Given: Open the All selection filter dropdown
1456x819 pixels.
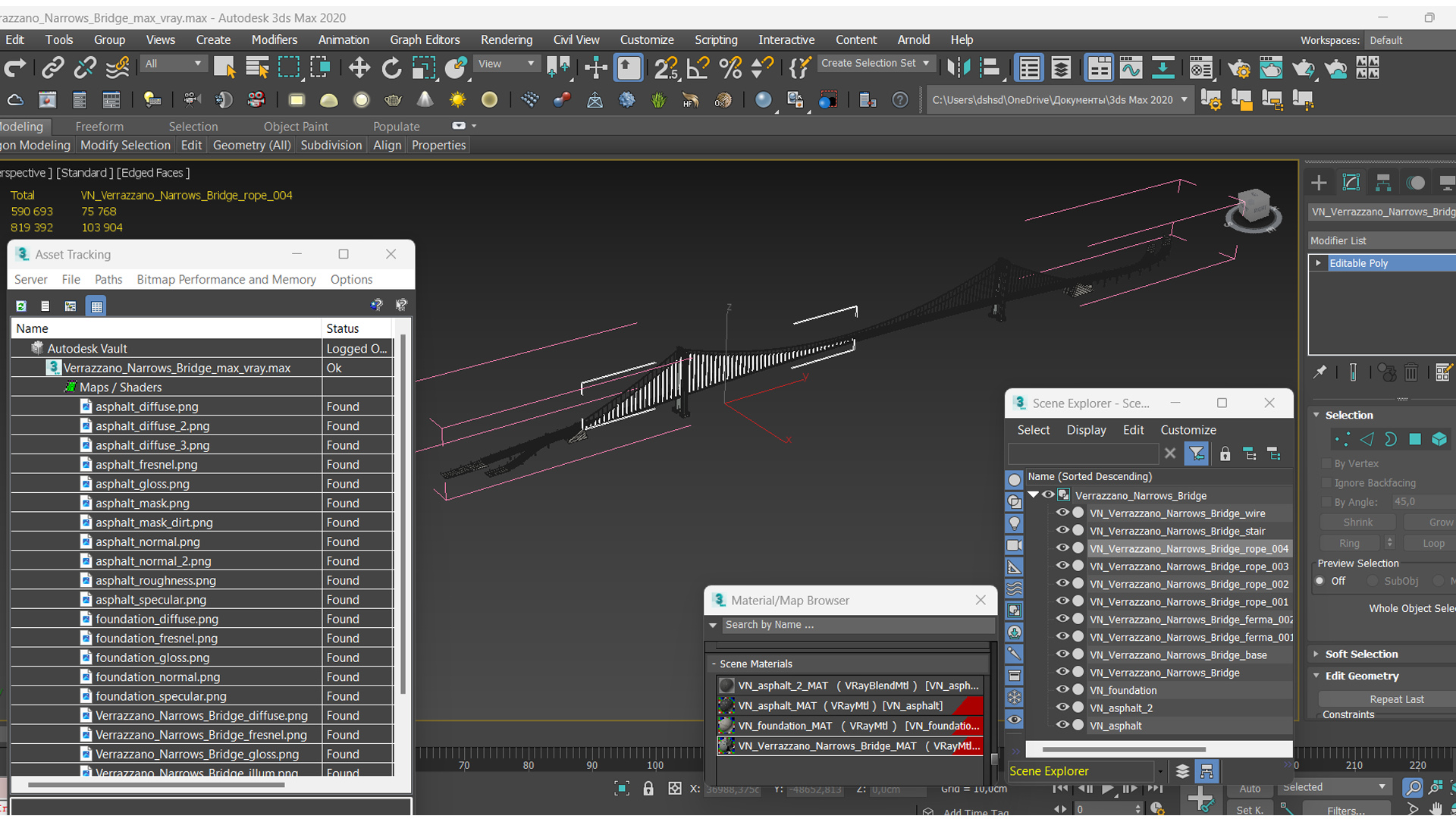Looking at the screenshot, I should coord(173,64).
